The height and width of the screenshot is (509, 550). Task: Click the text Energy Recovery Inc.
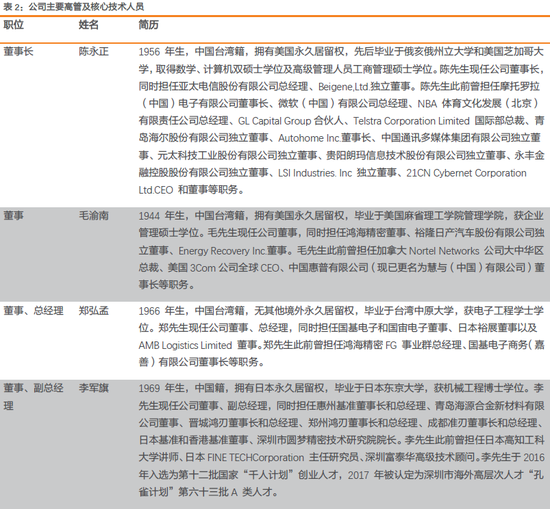tap(222, 251)
